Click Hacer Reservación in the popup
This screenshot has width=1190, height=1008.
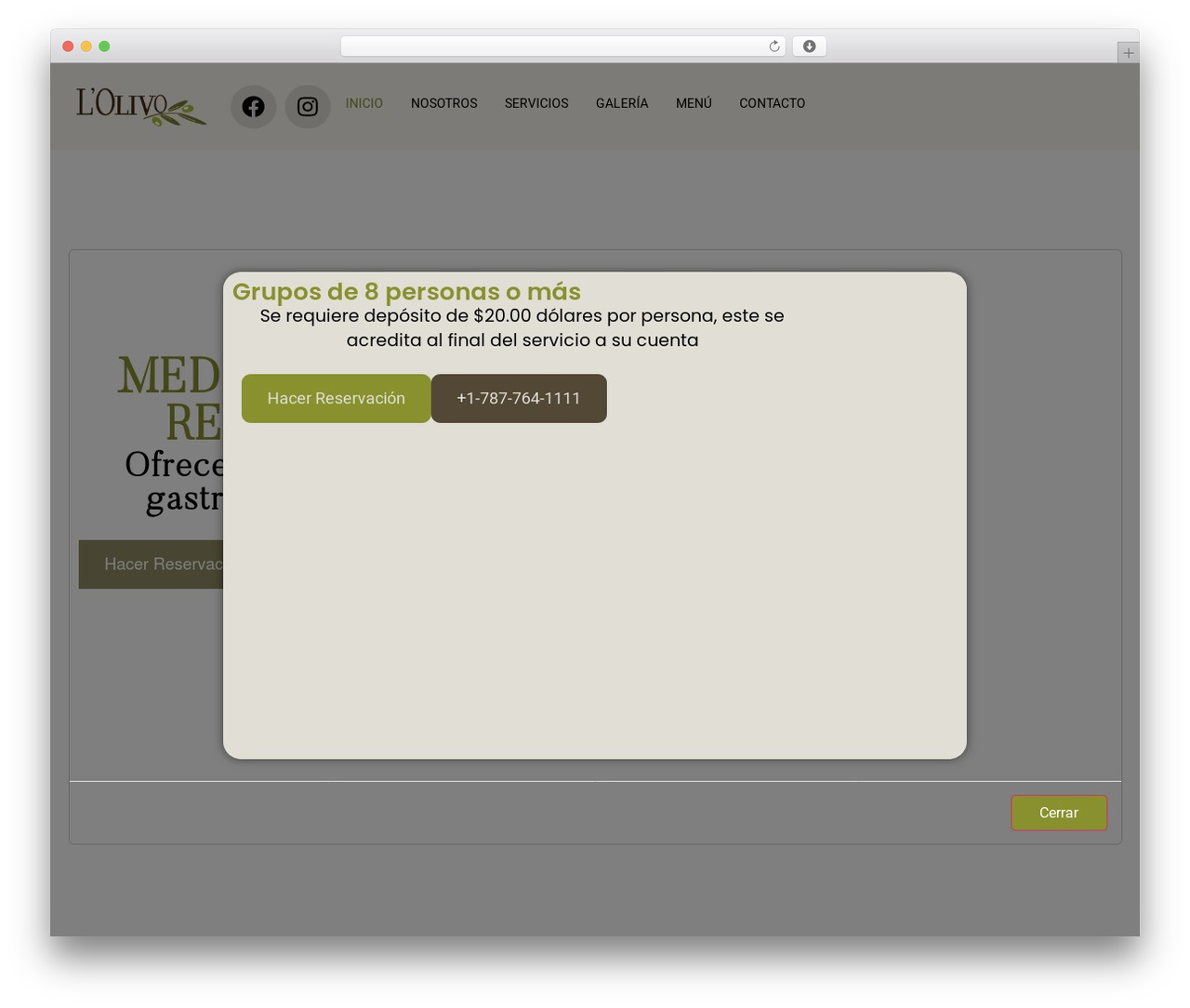337,398
